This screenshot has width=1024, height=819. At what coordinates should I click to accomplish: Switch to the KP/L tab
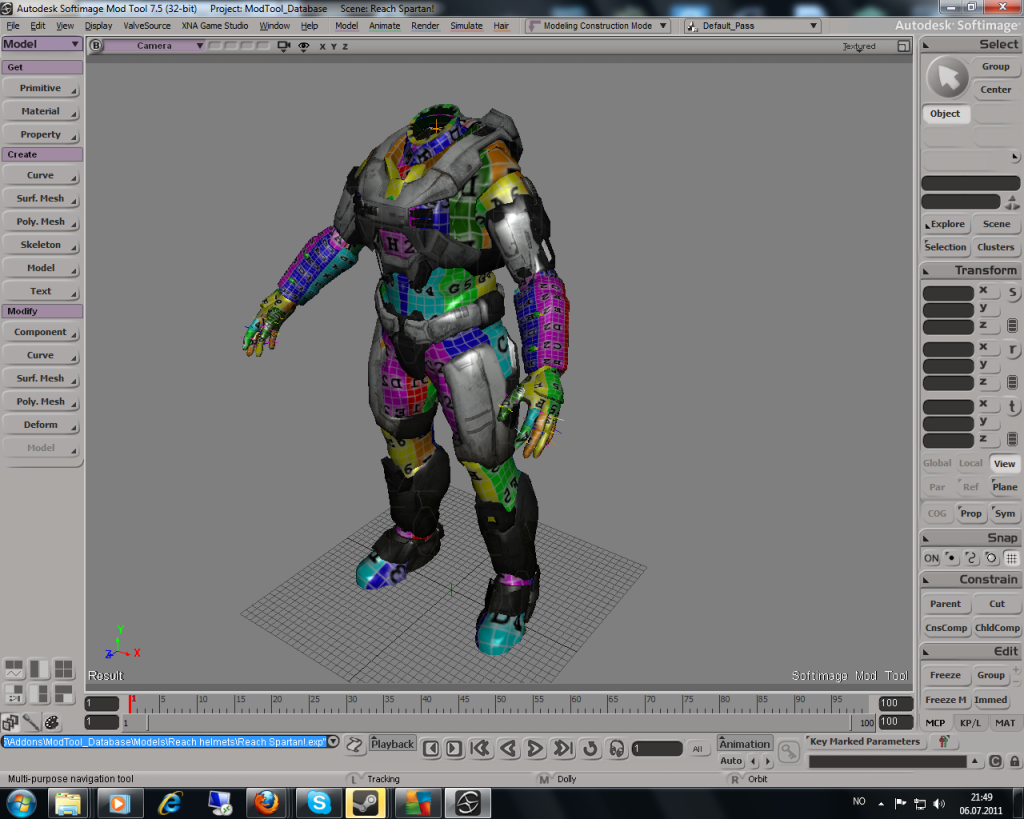(x=970, y=722)
